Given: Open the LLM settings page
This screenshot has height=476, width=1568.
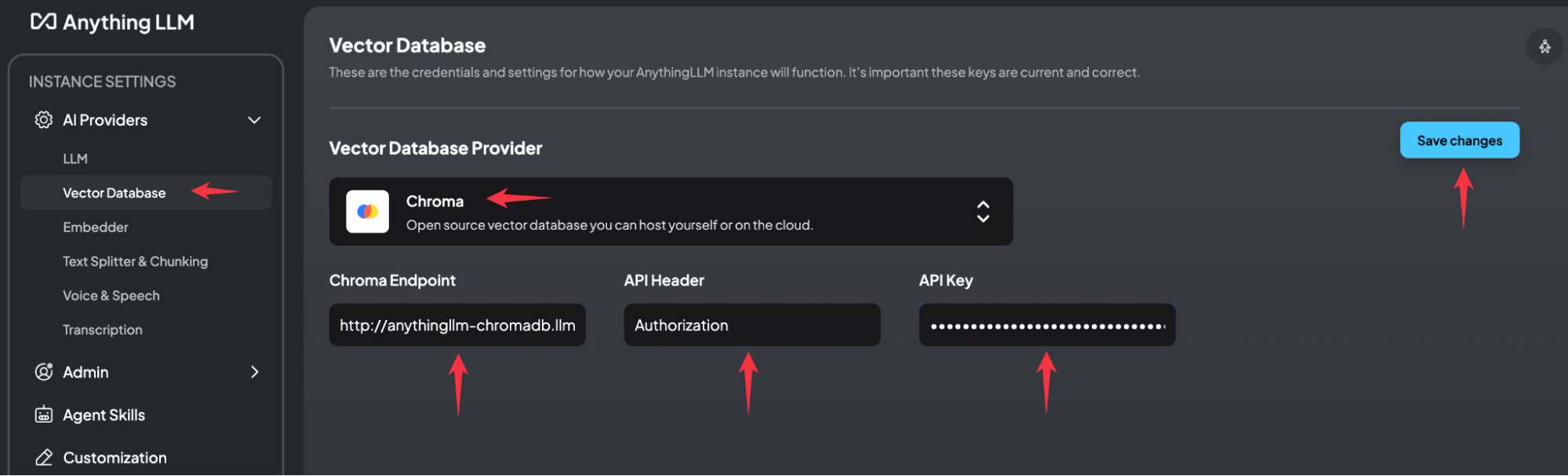Looking at the screenshot, I should (75, 158).
